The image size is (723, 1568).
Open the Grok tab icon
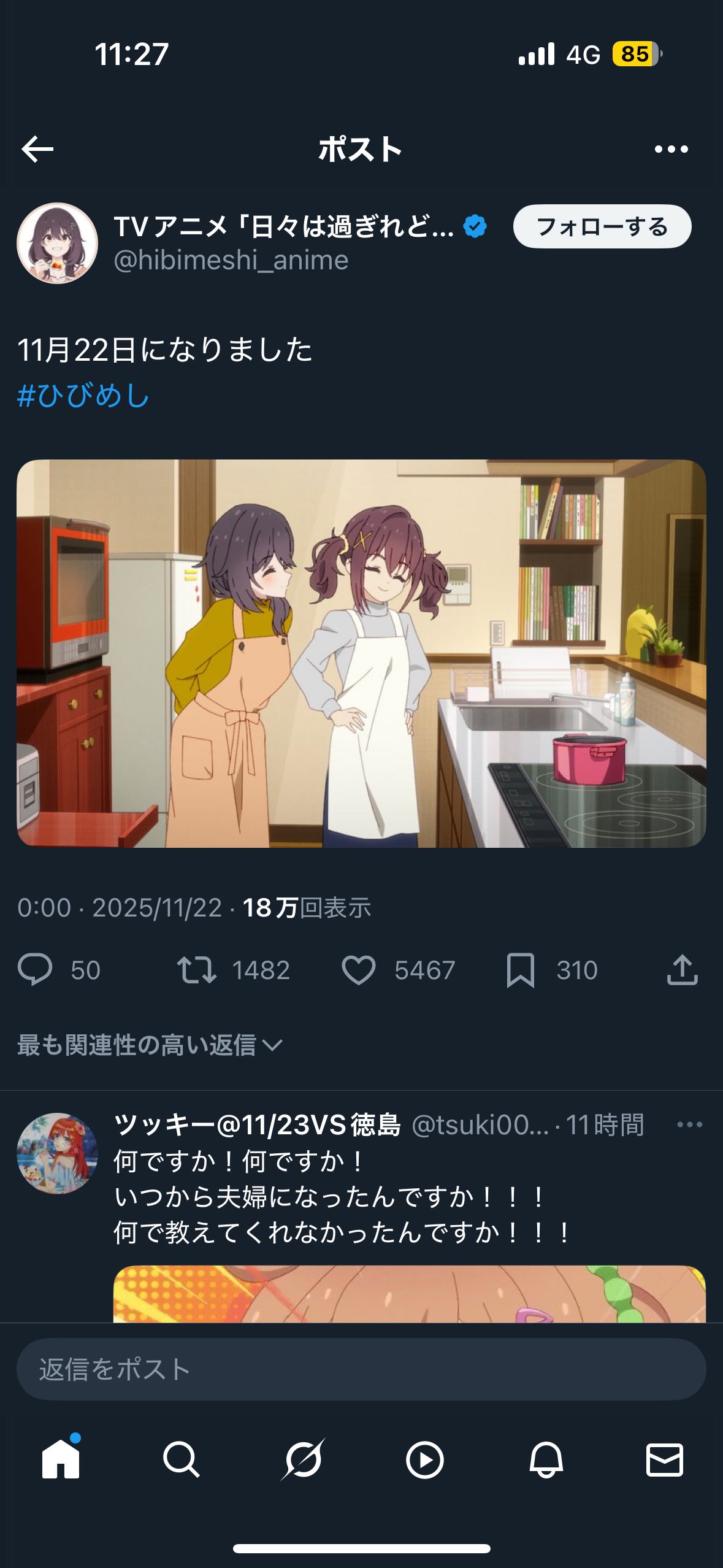point(303,1459)
